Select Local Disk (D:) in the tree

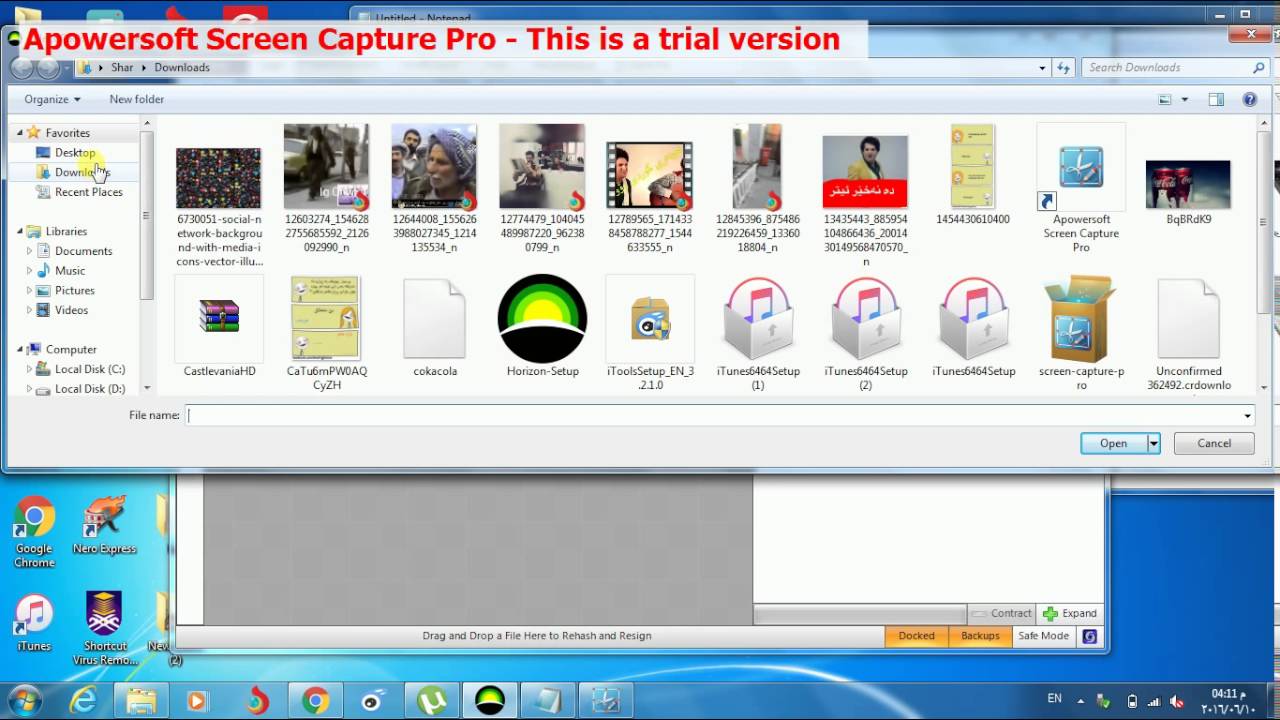(x=90, y=389)
